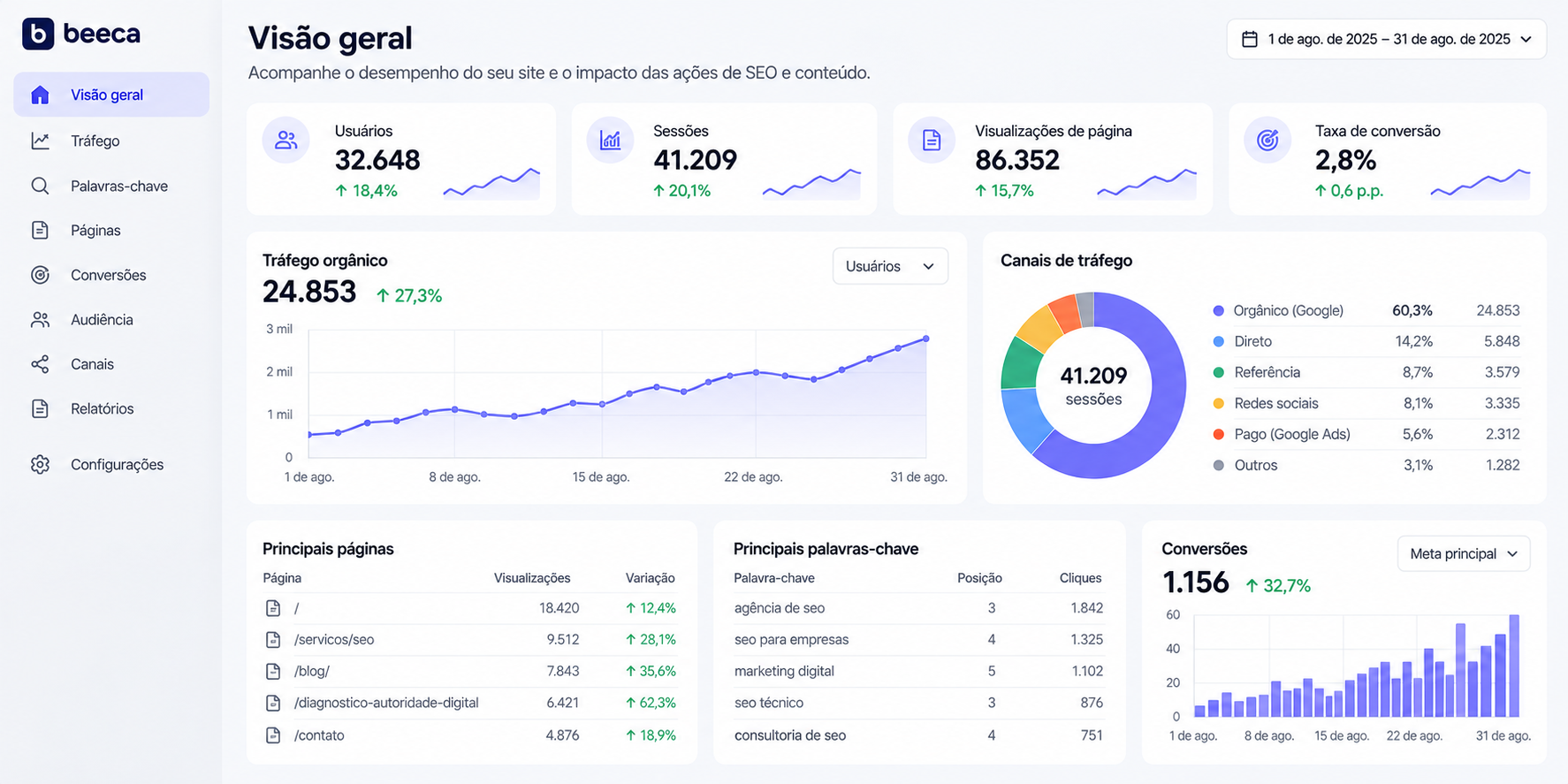Click the page icon beside /blog/ row
Screen dimensions: 1568x784
273,672
